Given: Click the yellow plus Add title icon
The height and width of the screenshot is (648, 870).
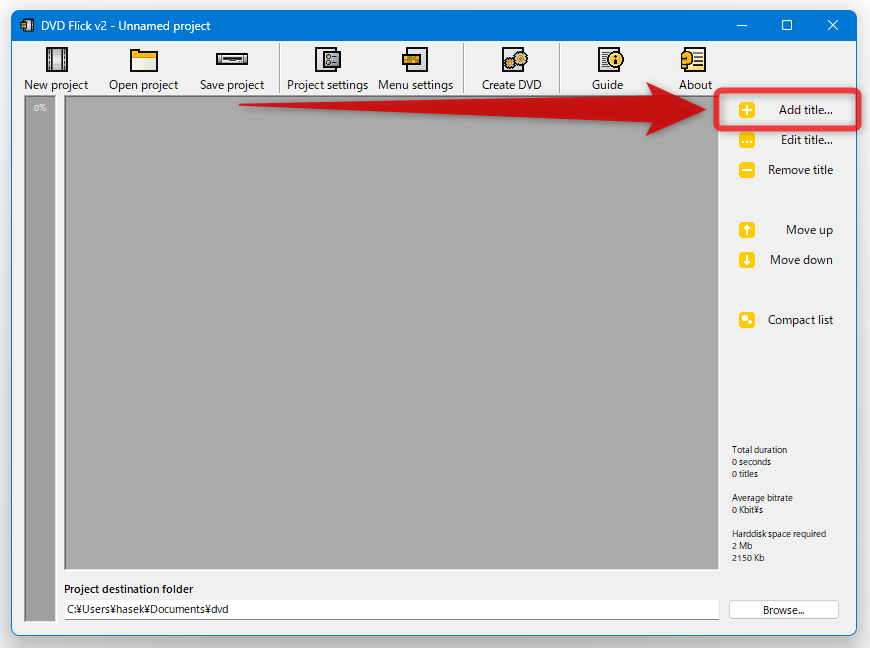Looking at the screenshot, I should (x=747, y=110).
